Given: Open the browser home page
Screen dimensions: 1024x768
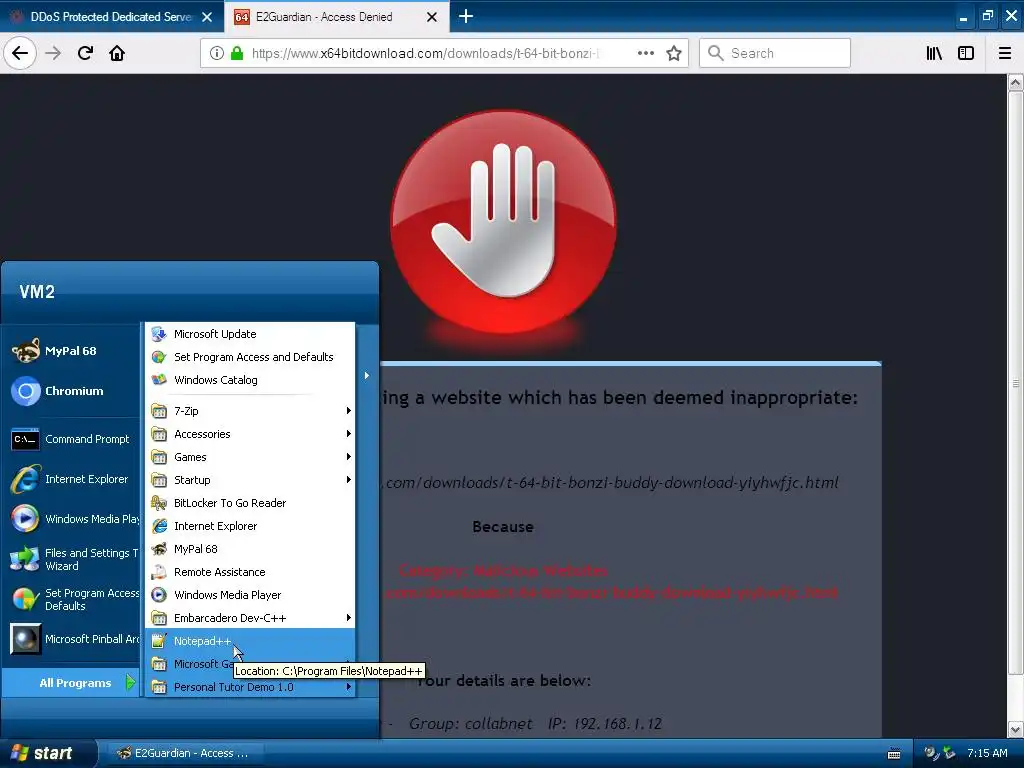Looking at the screenshot, I should pyautogui.click(x=117, y=53).
